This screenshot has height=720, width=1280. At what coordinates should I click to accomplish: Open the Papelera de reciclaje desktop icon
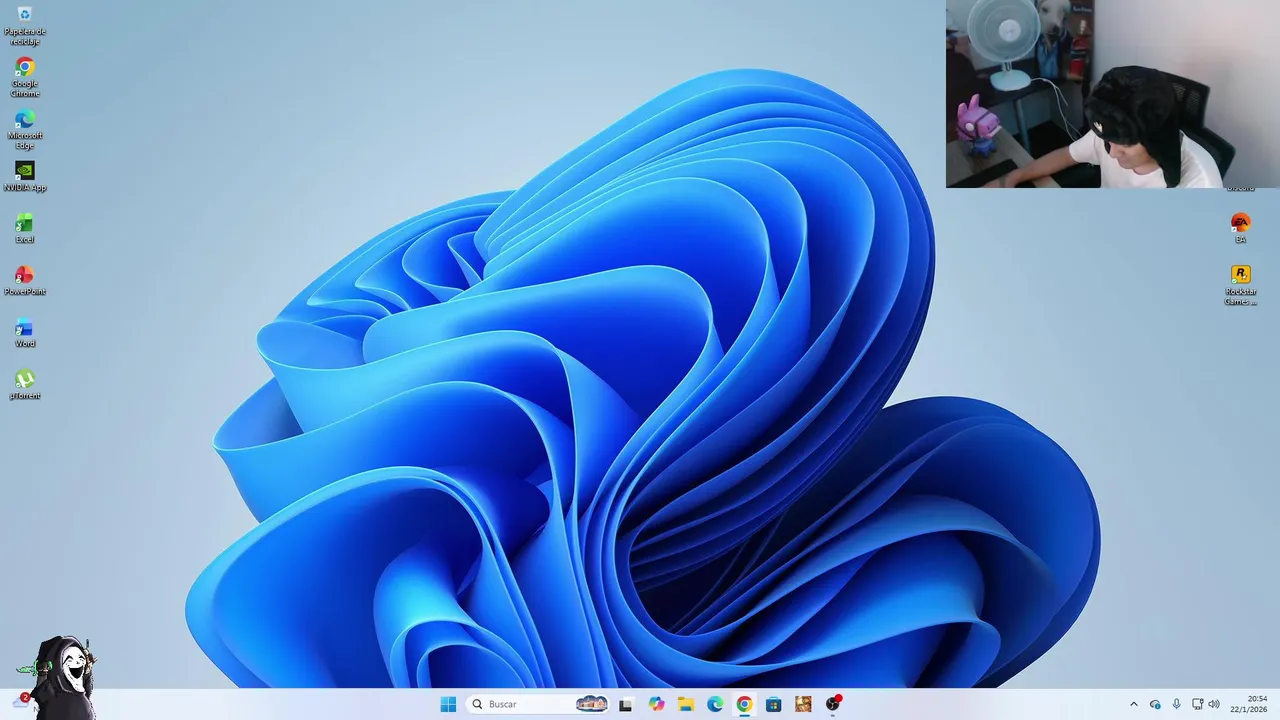25,25
